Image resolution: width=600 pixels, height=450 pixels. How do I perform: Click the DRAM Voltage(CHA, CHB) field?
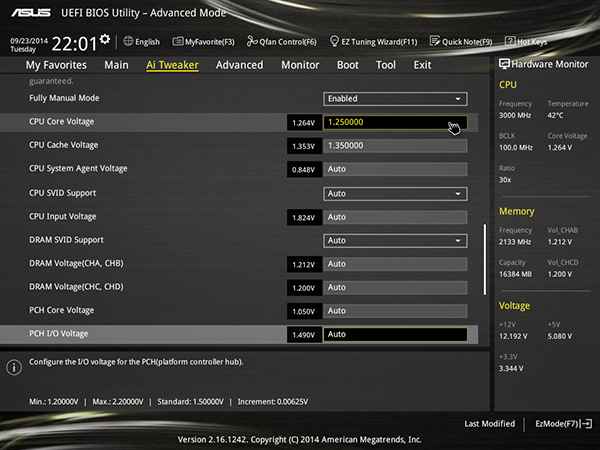[x=395, y=264]
